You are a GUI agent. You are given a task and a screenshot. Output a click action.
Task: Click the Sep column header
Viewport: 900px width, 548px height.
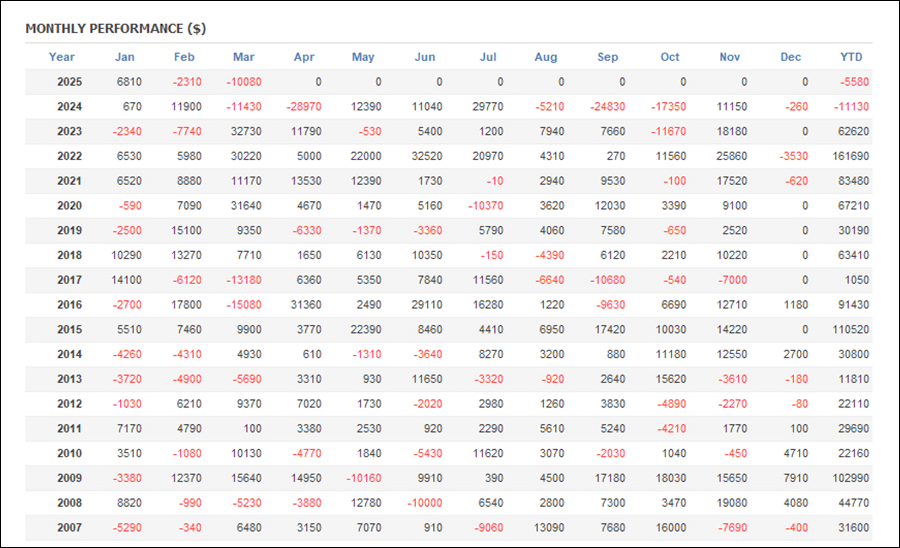[x=607, y=57]
